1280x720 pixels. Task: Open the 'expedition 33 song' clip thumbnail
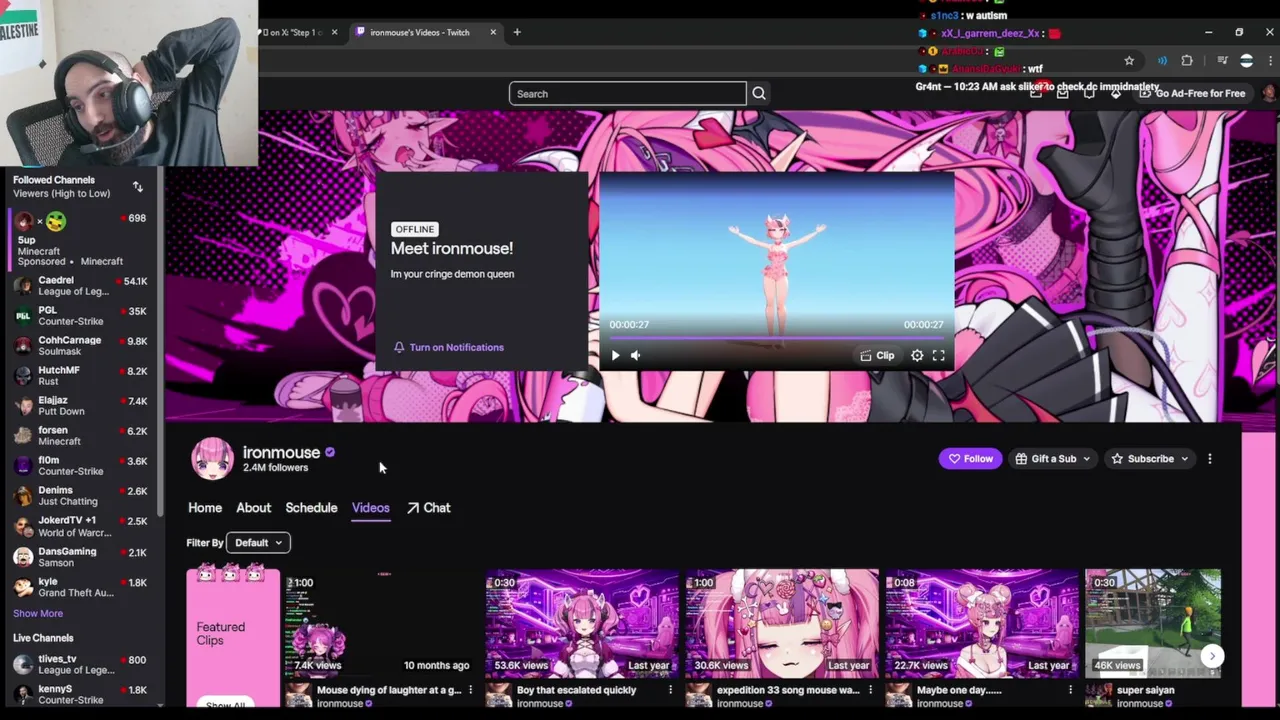[782, 623]
